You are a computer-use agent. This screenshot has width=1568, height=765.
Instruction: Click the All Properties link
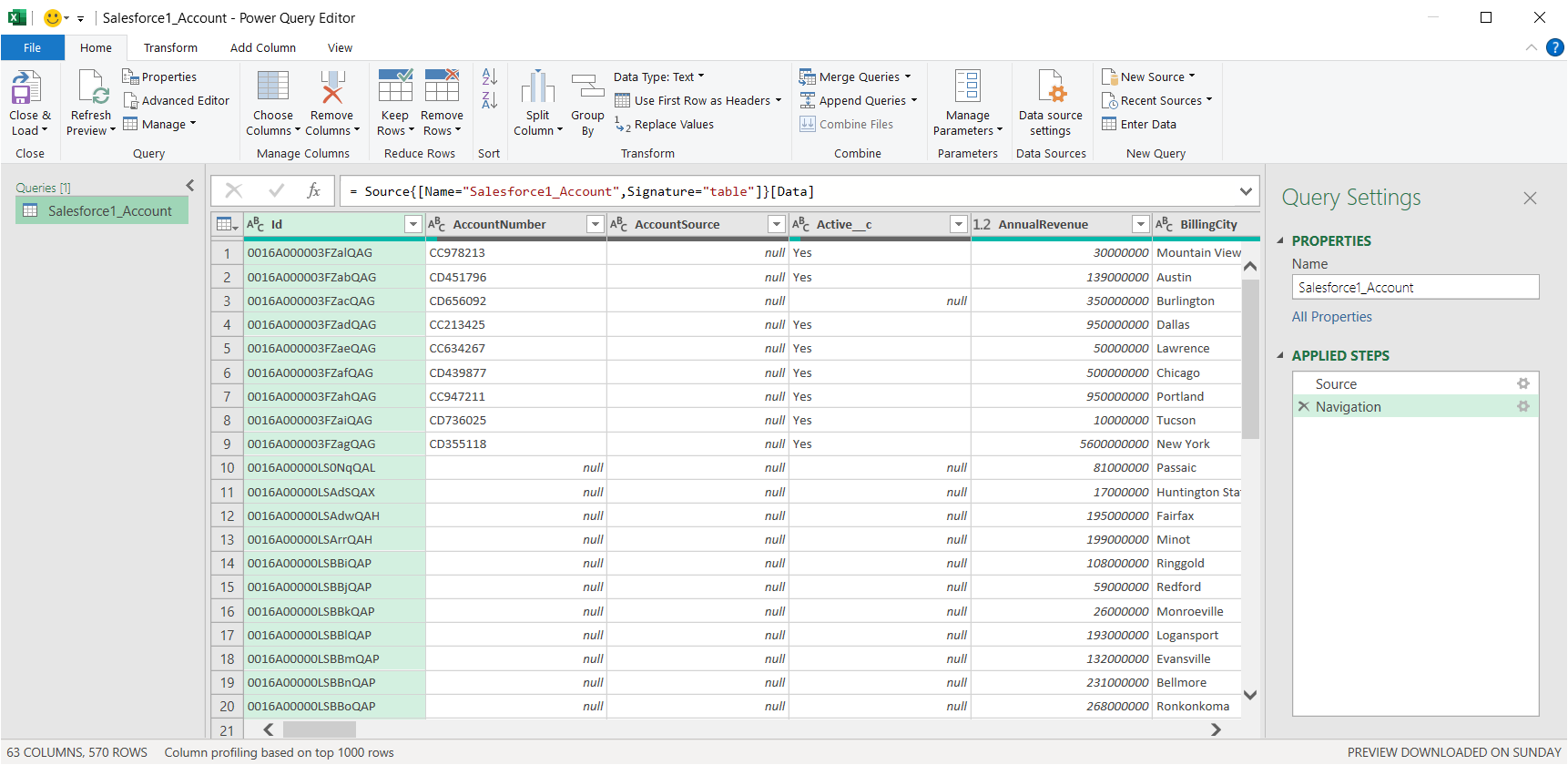tap(1331, 317)
